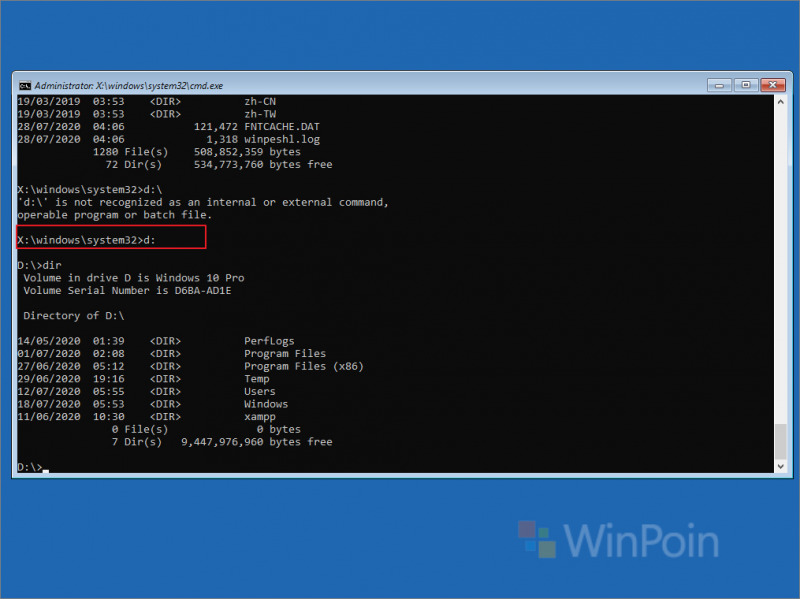Click the cmd.exe system menu icon
The width and height of the screenshot is (800, 599).
pos(25,85)
